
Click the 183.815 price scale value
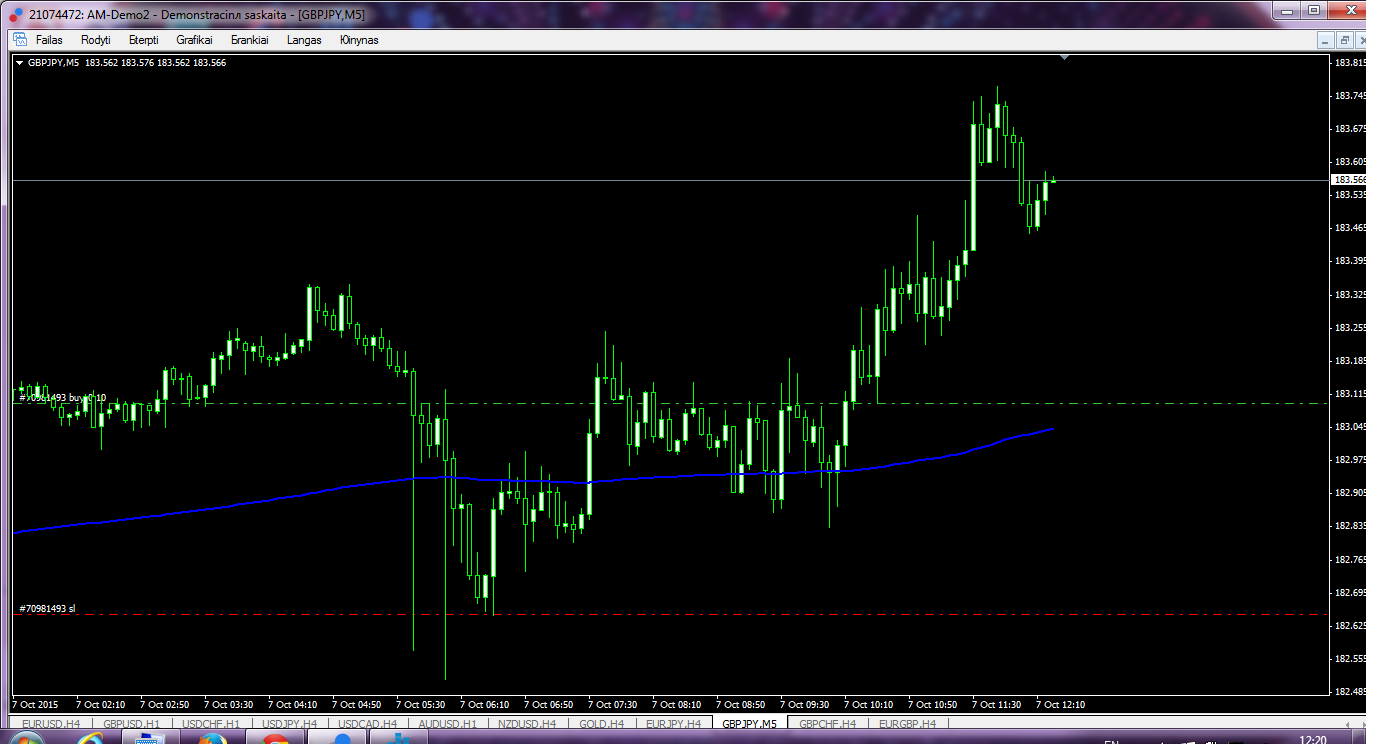pyautogui.click(x=1350, y=62)
